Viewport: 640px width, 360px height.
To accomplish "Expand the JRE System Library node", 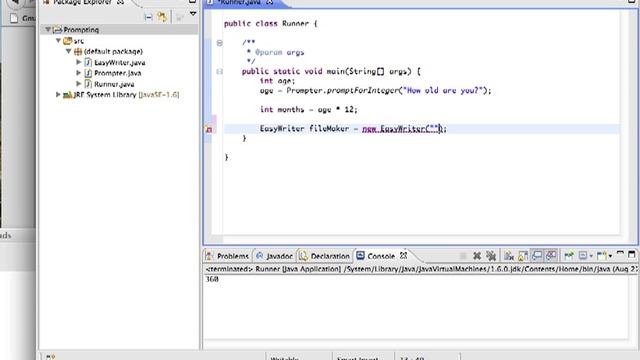I will pyautogui.click(x=58, y=94).
